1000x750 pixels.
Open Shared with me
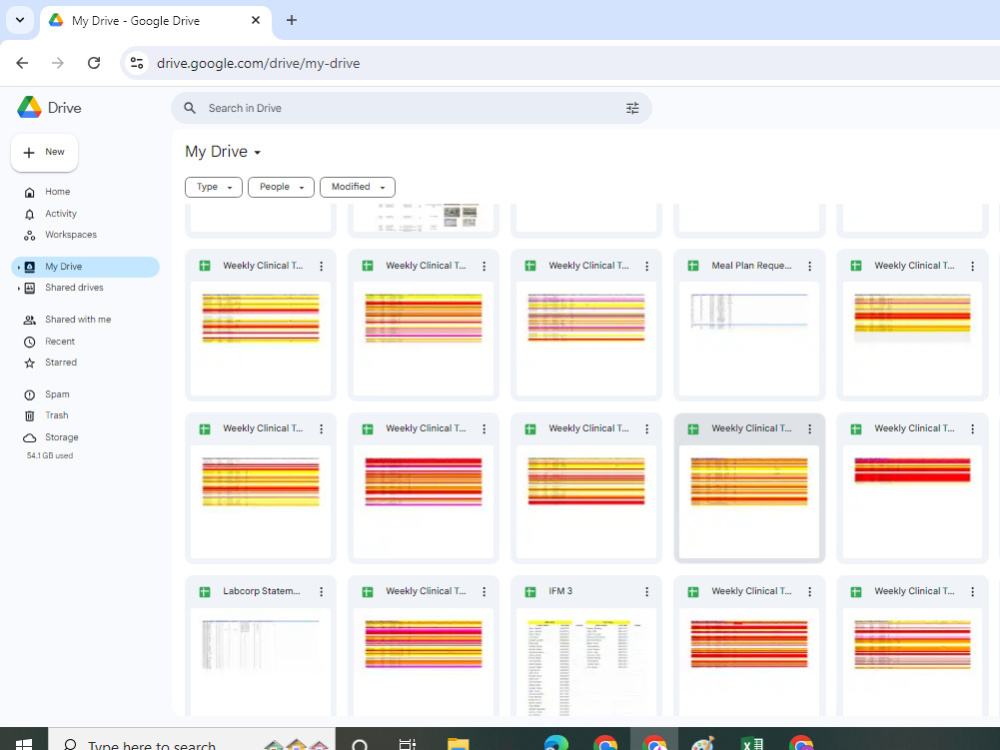pos(78,320)
